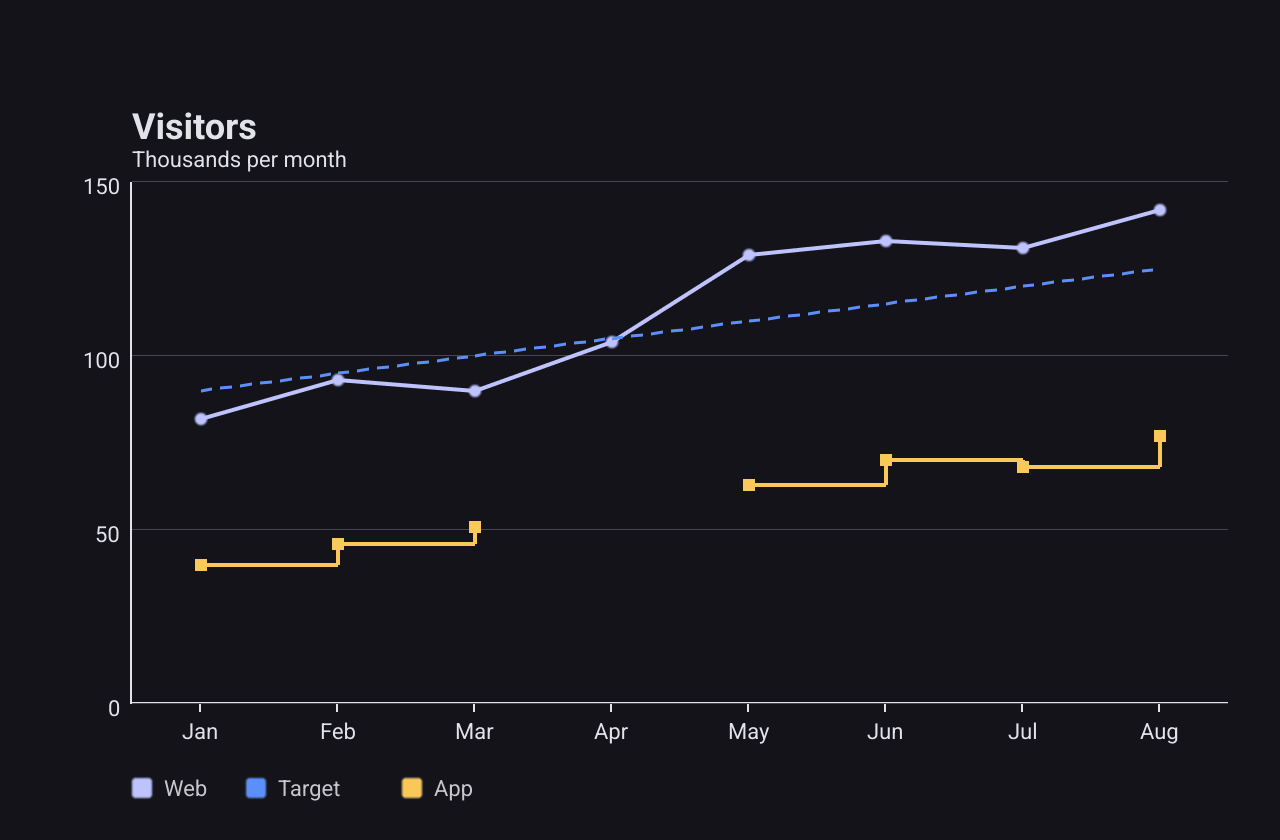This screenshot has width=1280, height=840.
Task: Select the App square marker for January
Action: point(201,565)
